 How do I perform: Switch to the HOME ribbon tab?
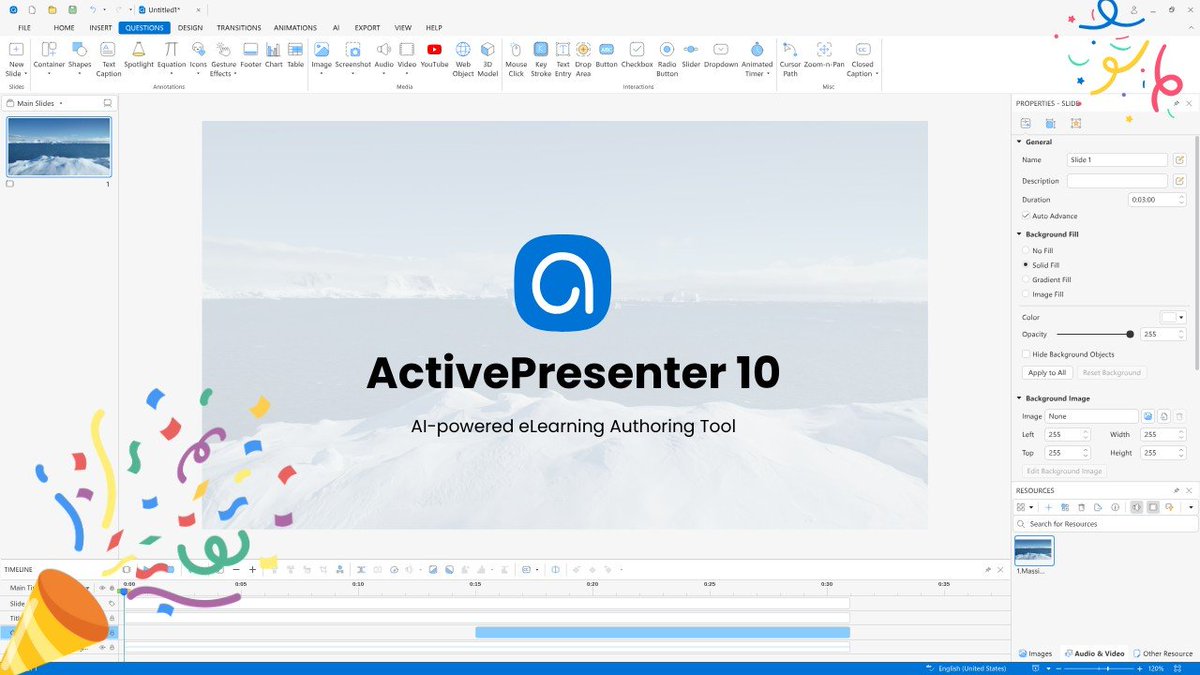64,28
